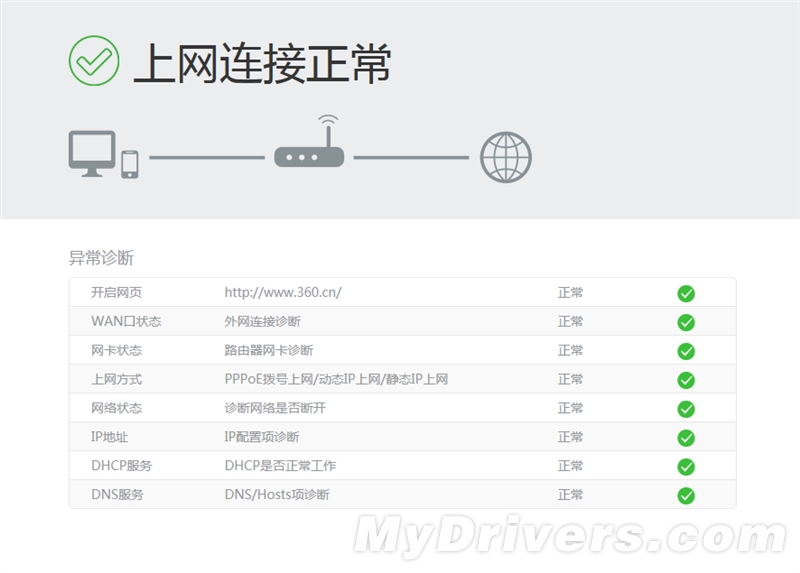Click green check icon in 上网方式 row
Image resolution: width=800 pixels, height=573 pixels.
[x=686, y=380]
